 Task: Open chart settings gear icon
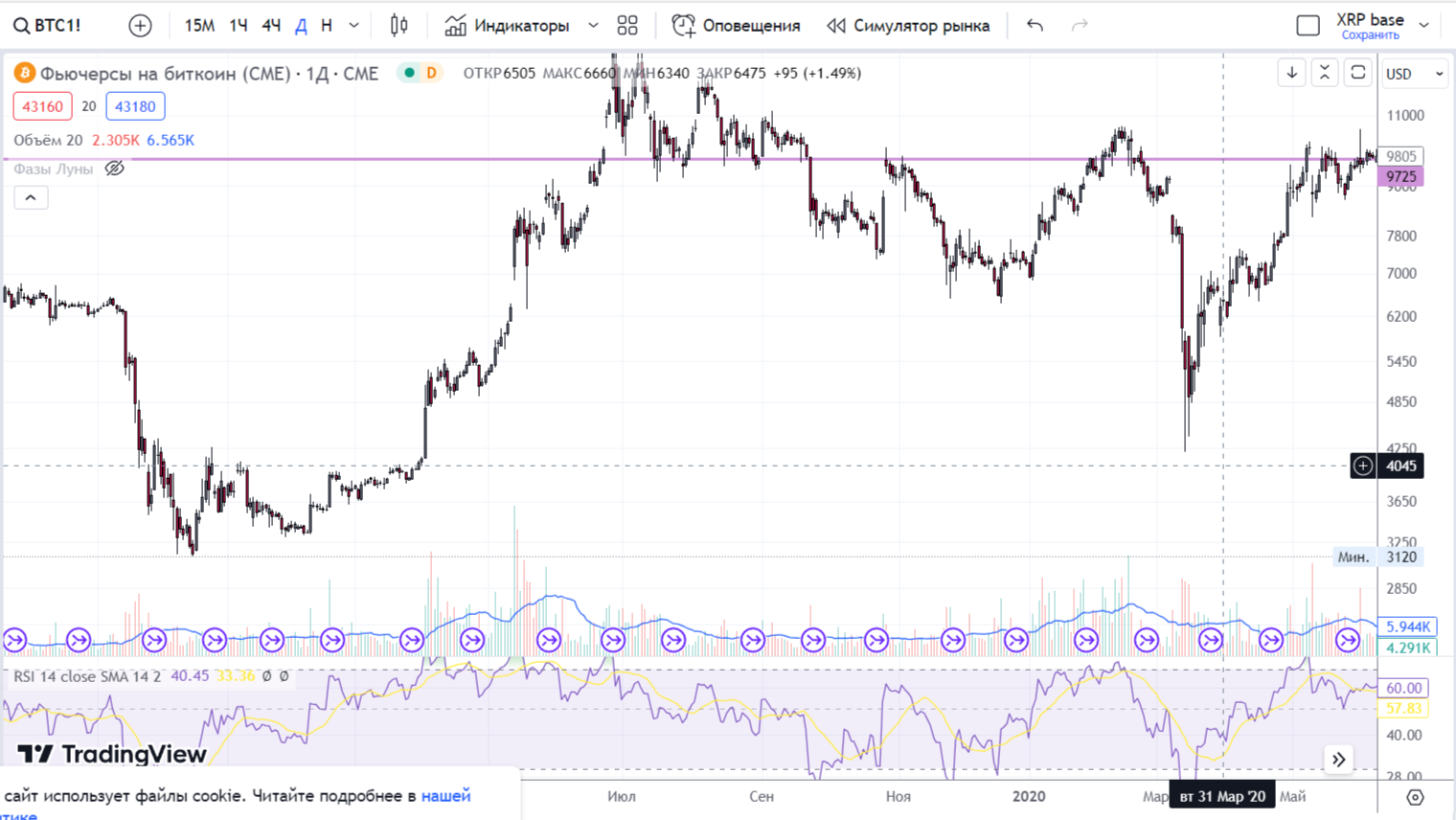click(x=1415, y=797)
